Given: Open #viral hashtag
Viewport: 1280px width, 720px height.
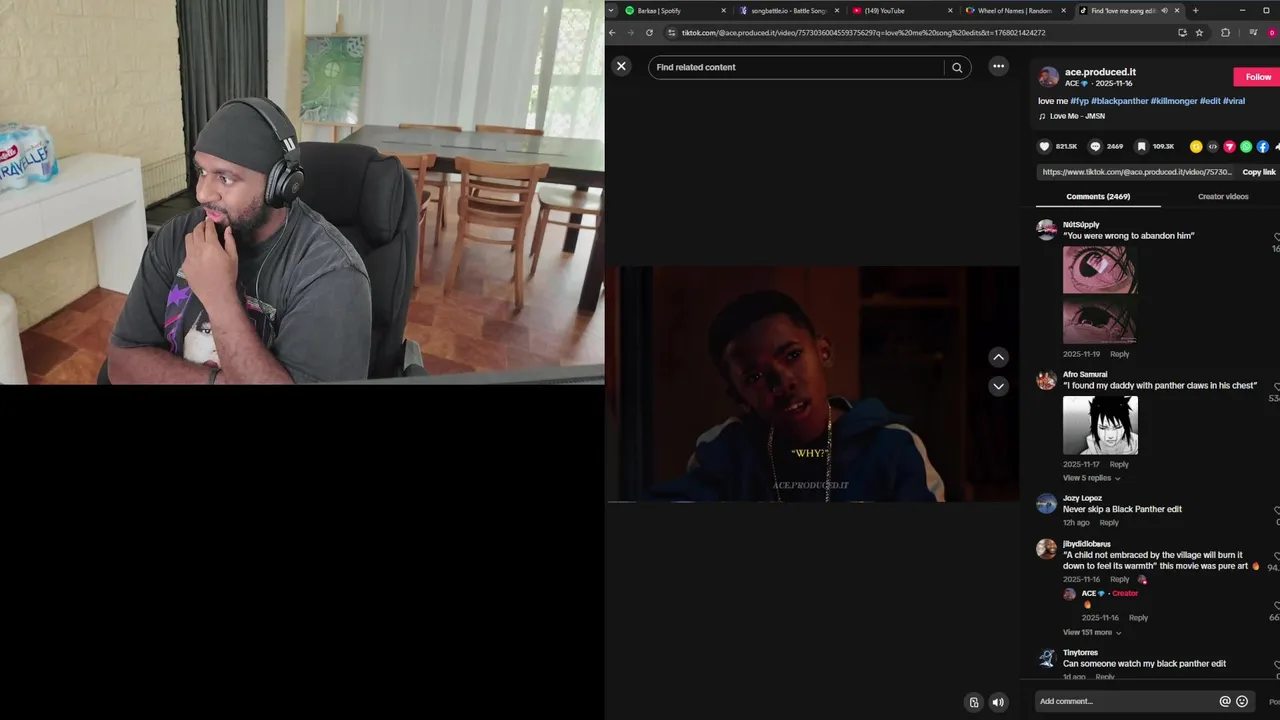Looking at the screenshot, I should point(1234,101).
